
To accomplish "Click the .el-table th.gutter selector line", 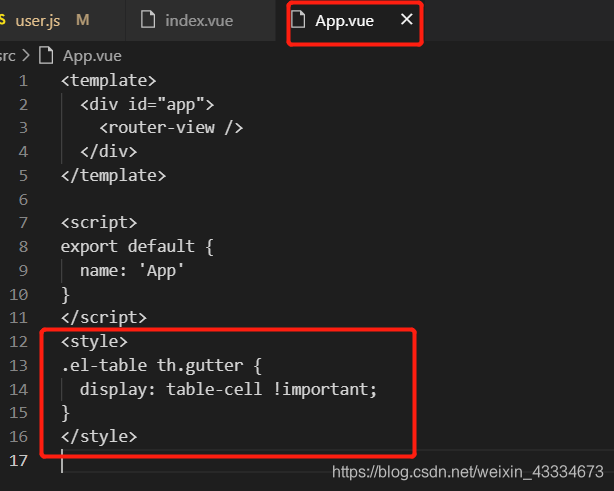I will point(161,365).
